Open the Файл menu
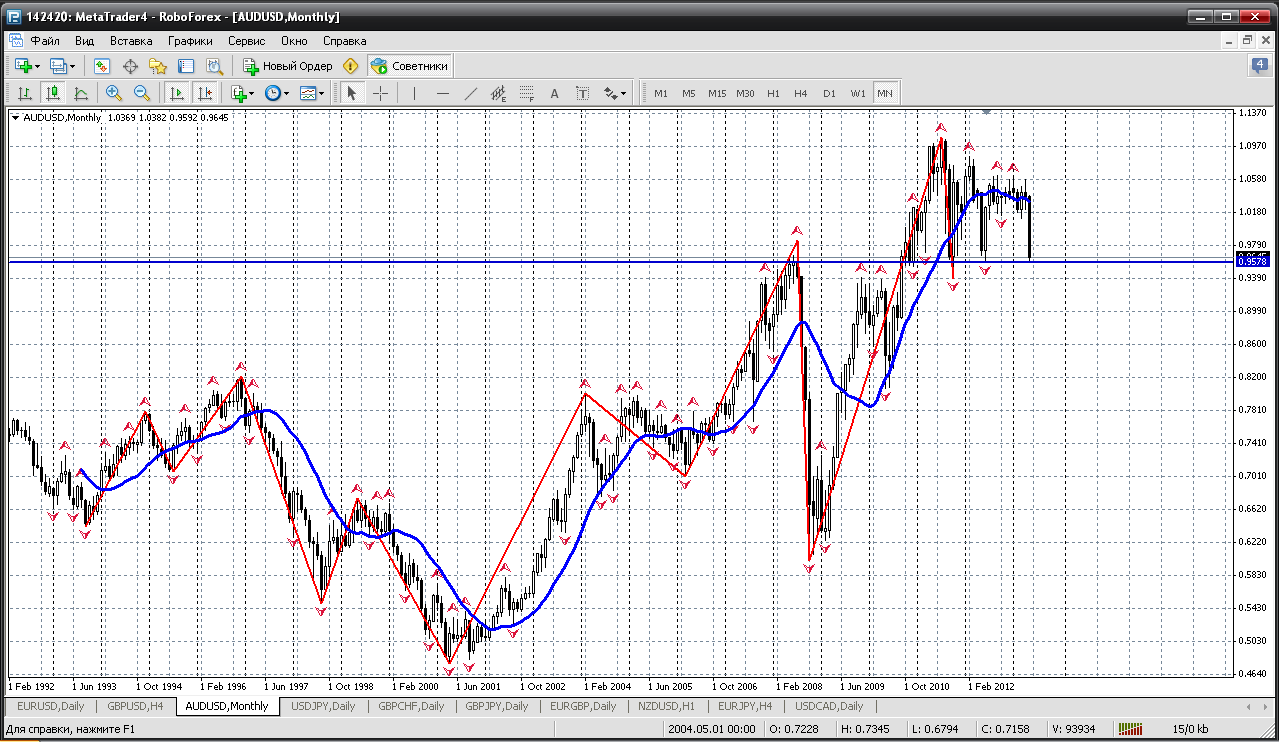 point(45,41)
